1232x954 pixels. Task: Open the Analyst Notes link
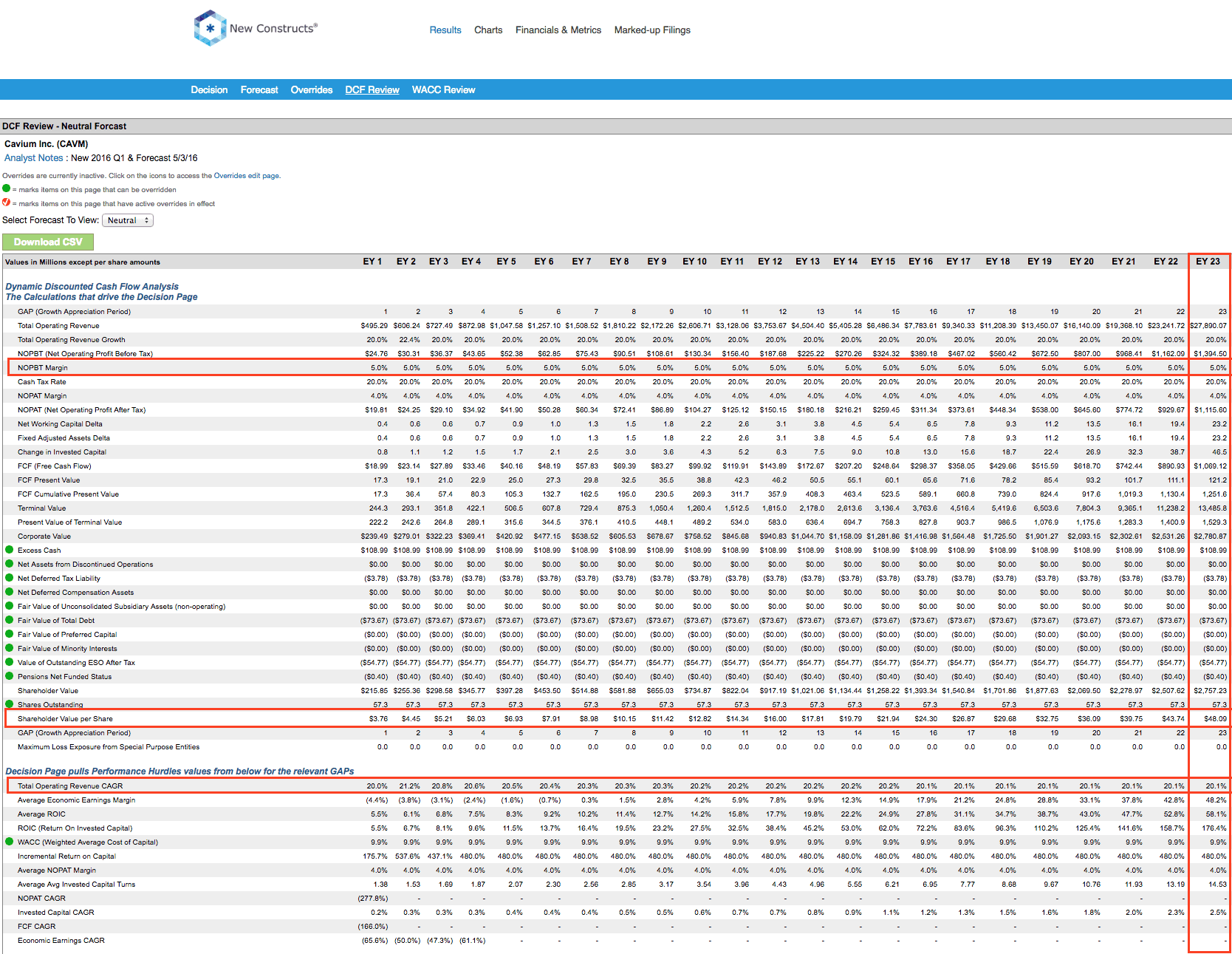pos(34,158)
